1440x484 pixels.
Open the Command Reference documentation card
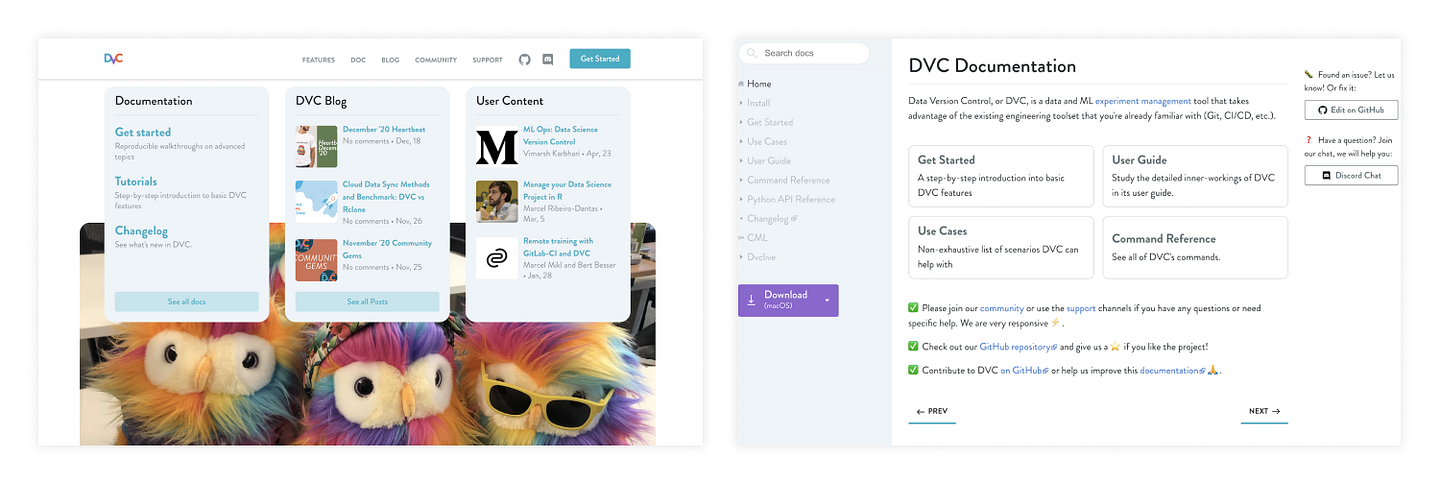click(1195, 248)
